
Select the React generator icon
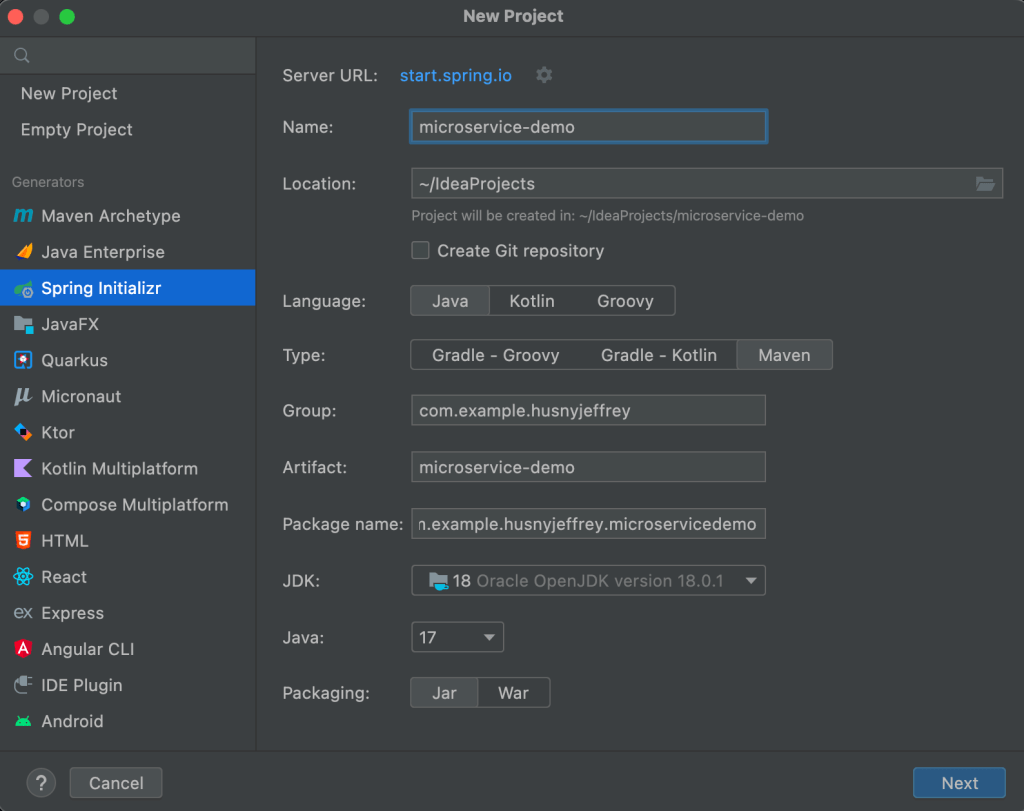tap(24, 577)
